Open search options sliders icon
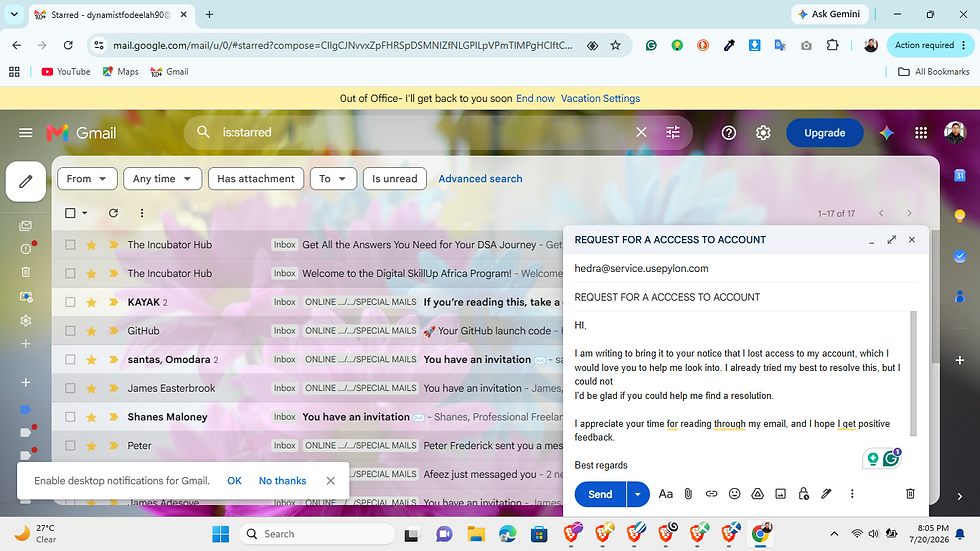Image resolution: width=980 pixels, height=551 pixels. pos(672,132)
